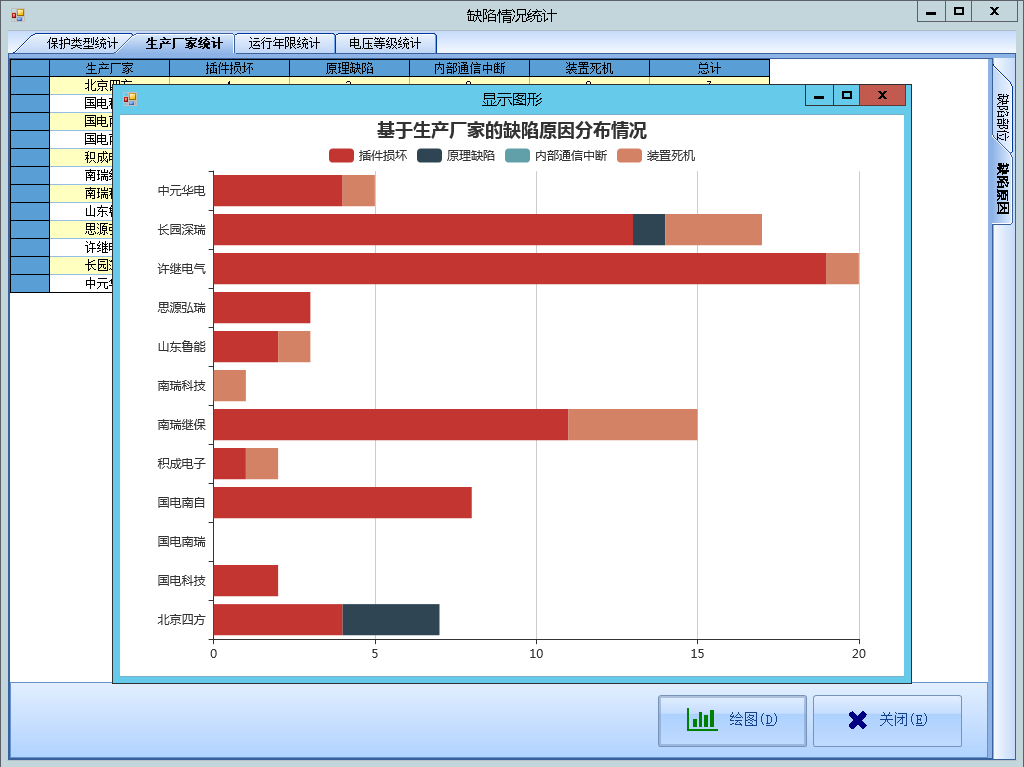Click the 显示图形 window app icon
Image resolution: width=1024 pixels, height=767 pixels.
[x=129, y=99]
